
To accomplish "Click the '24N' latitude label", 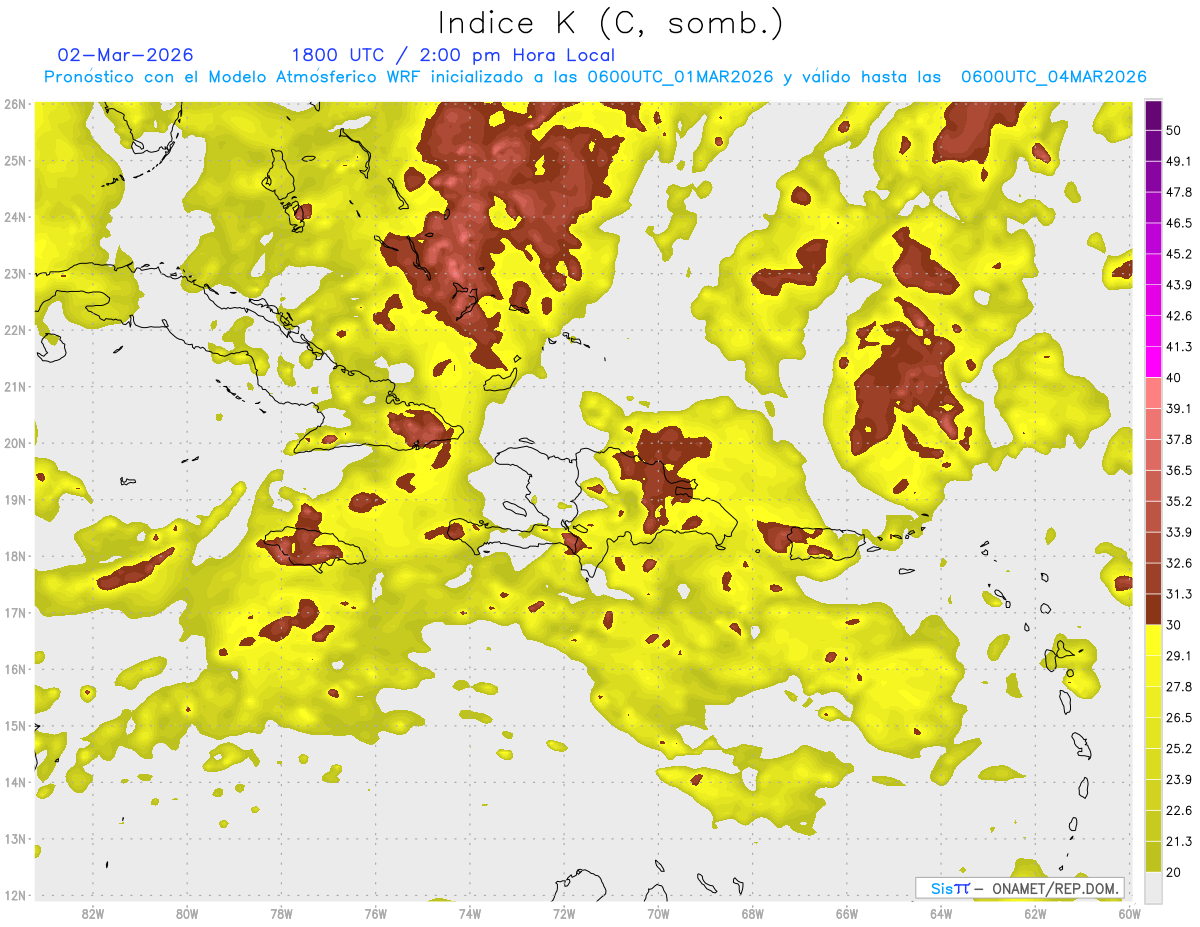I will click(15, 217).
